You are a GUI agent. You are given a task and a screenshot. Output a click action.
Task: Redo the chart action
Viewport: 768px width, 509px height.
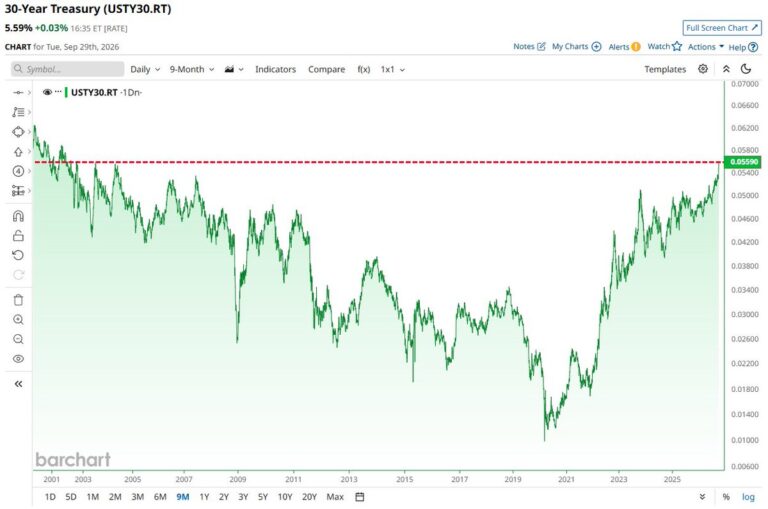18,275
